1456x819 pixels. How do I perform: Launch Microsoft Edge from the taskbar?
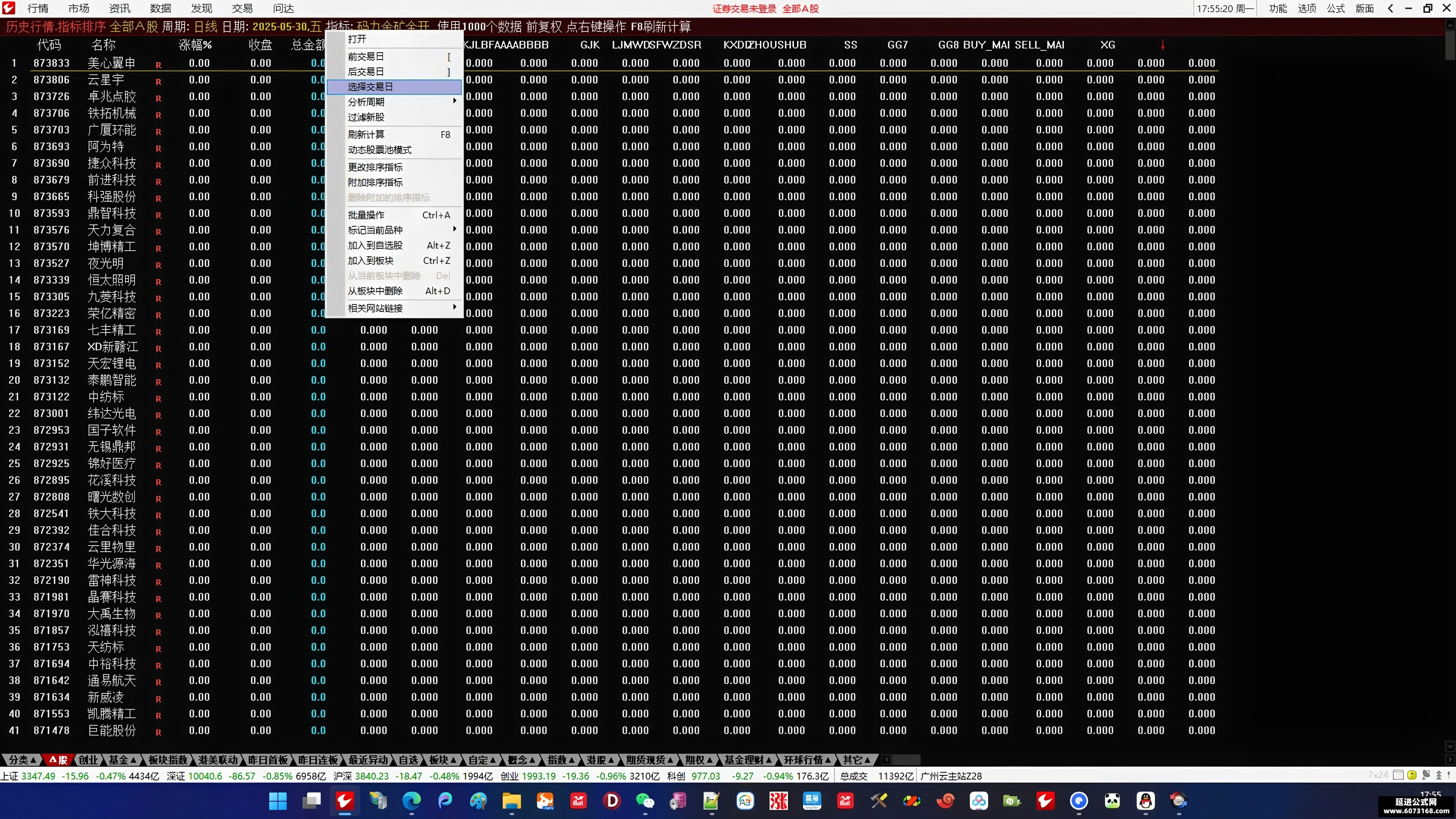click(x=411, y=800)
